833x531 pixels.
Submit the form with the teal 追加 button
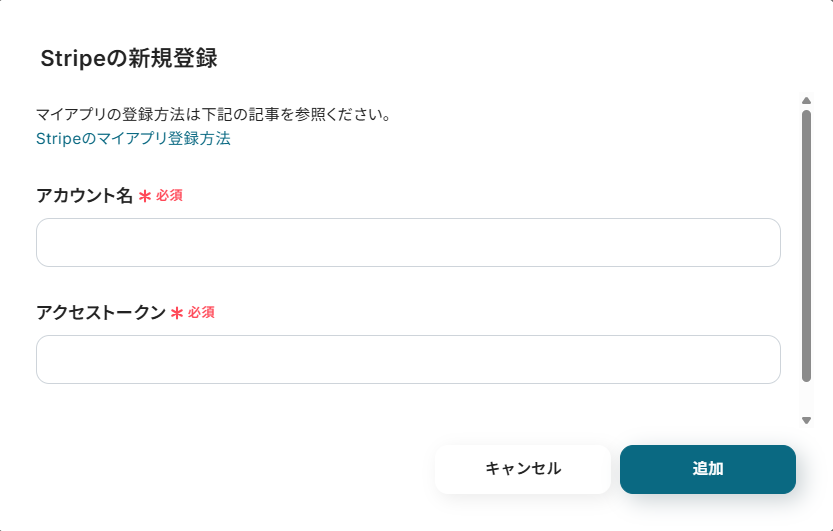click(x=707, y=469)
